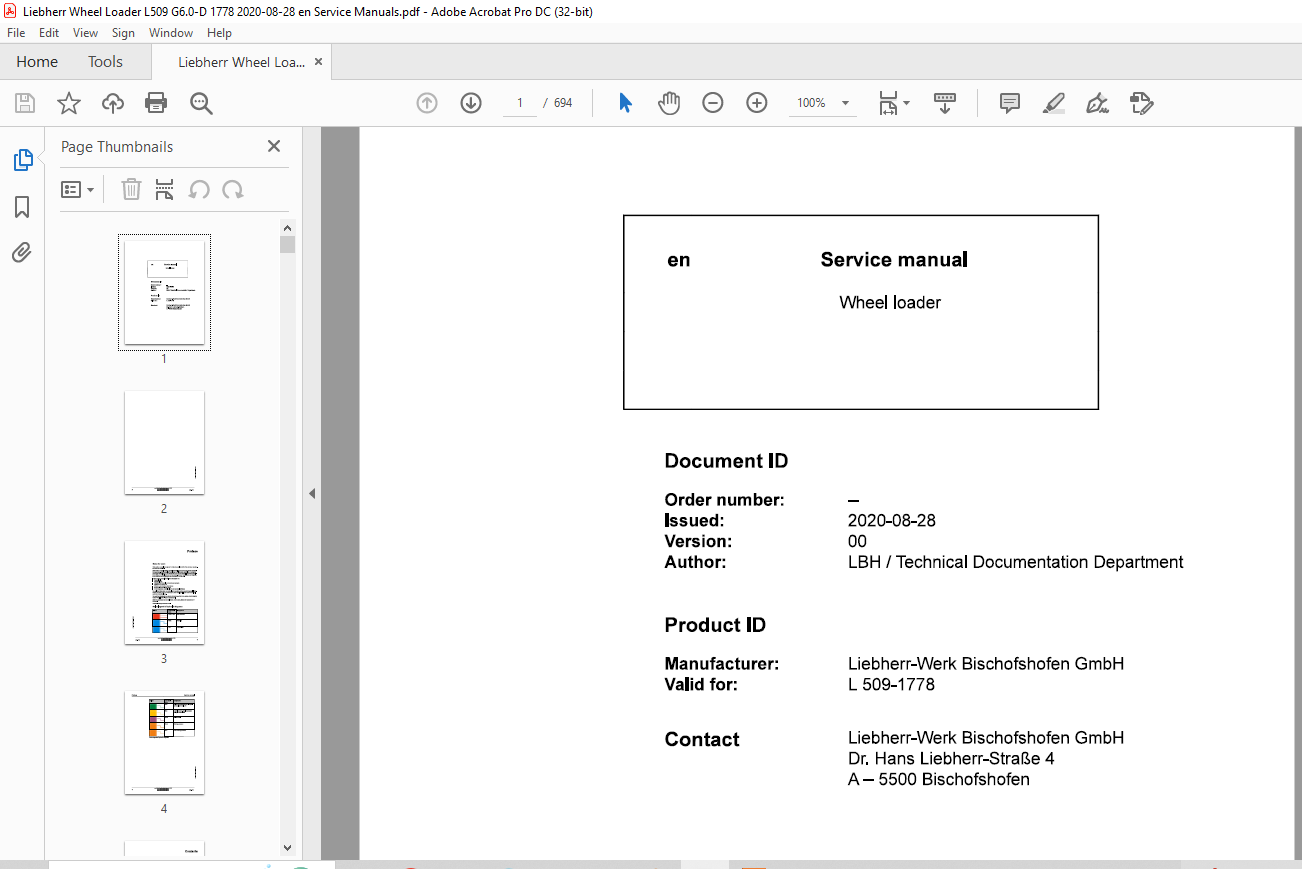Screen dimensions: 1302x869
Task: Click the 'Product ID' heading
Action: point(715,625)
